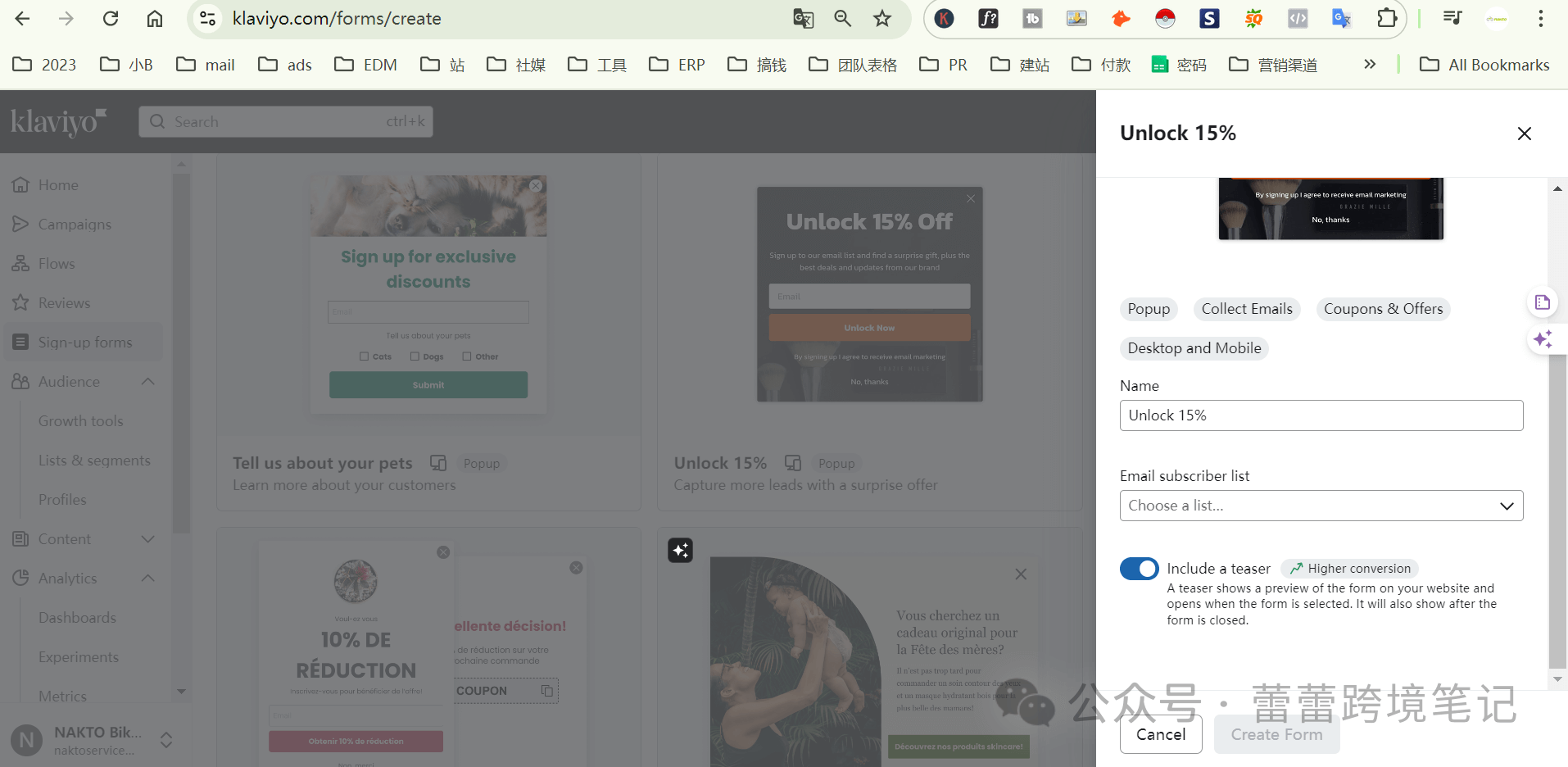Viewport: 1568px width, 767px height.
Task: Open the Google Translate extension icon
Action: pos(1341,18)
